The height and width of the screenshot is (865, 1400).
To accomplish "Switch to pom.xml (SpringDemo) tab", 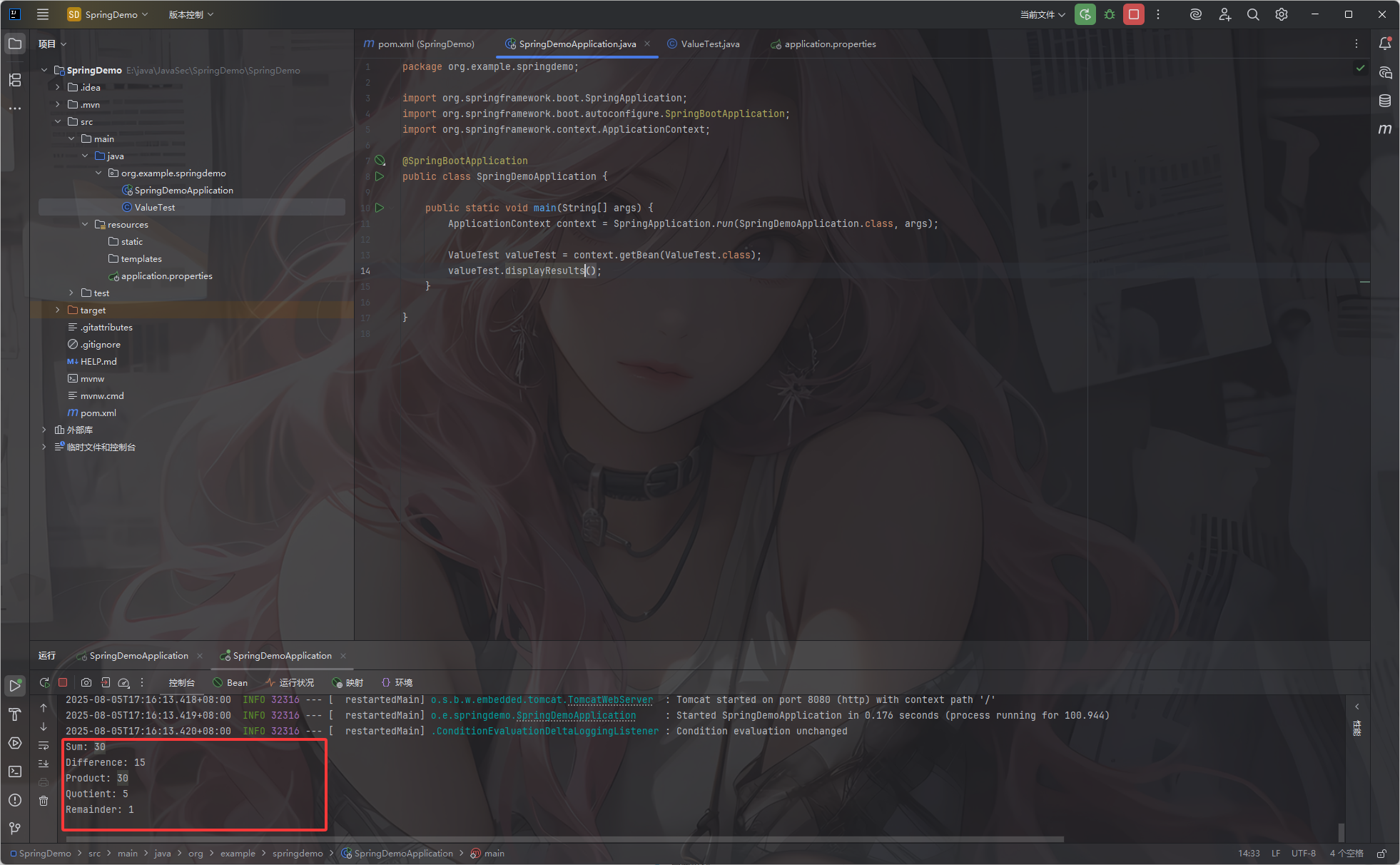I will pyautogui.click(x=419, y=44).
